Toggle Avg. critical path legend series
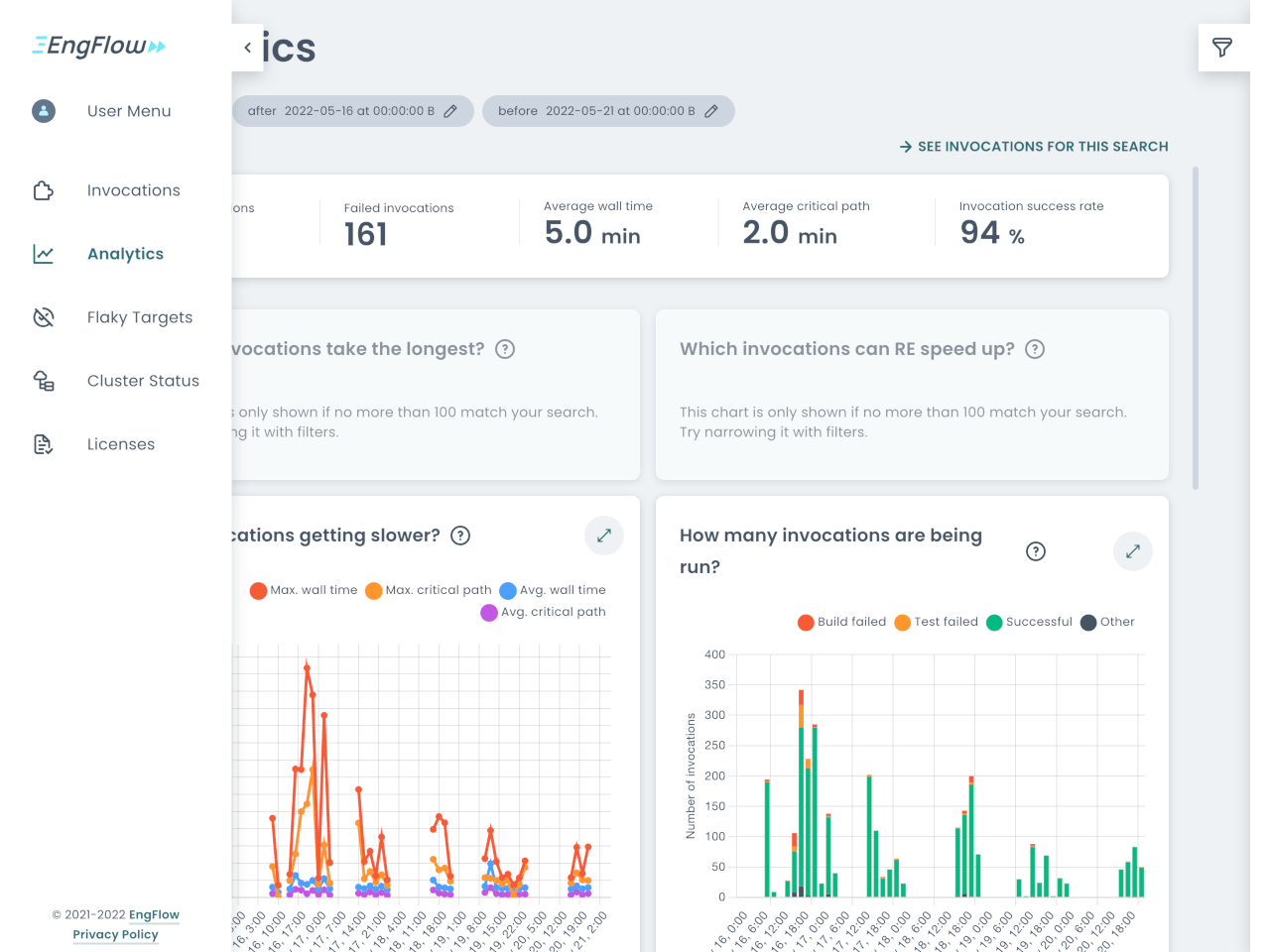 (543, 612)
